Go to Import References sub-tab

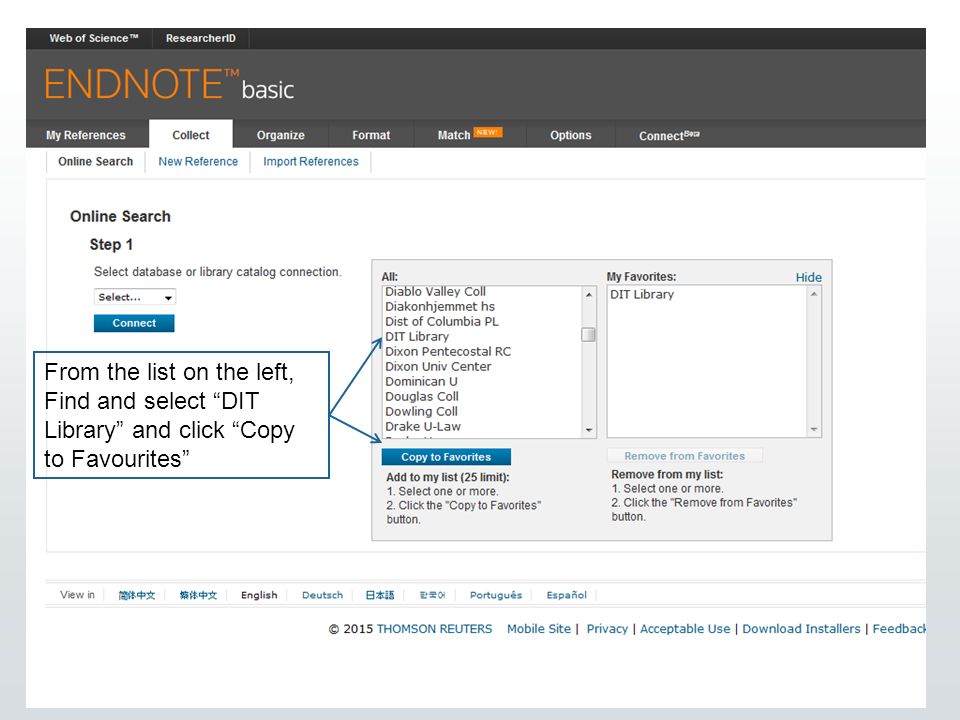pos(311,162)
